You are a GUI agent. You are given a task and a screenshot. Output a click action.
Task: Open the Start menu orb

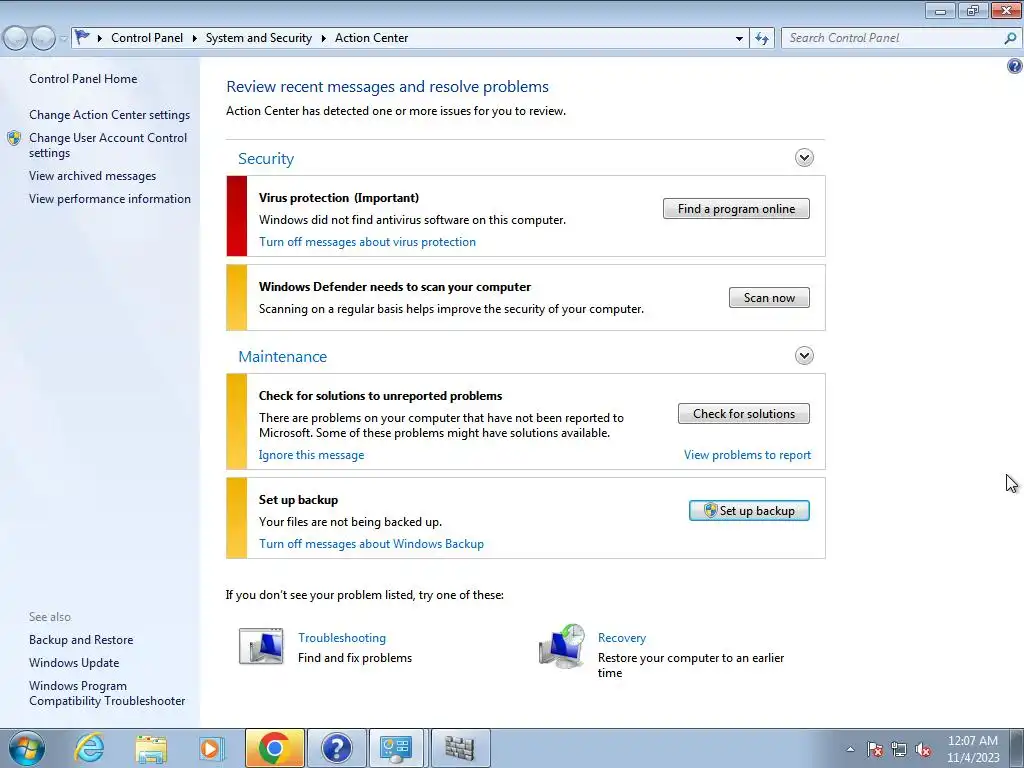pos(27,748)
